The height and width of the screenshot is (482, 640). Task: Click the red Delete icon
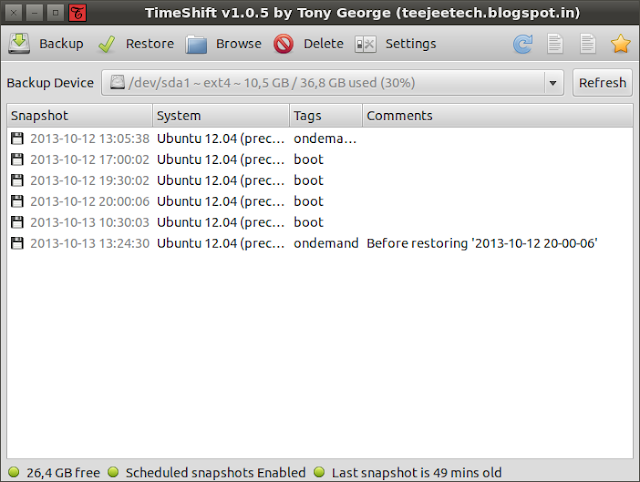point(284,44)
